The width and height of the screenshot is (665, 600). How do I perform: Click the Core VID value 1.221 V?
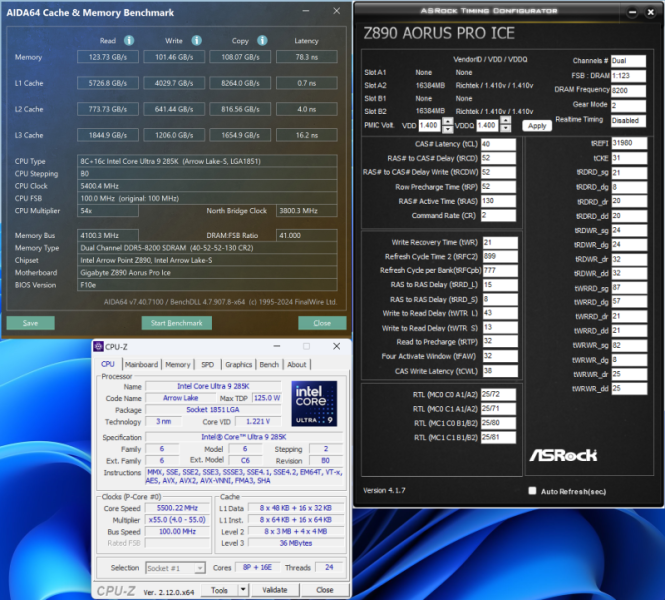point(258,421)
